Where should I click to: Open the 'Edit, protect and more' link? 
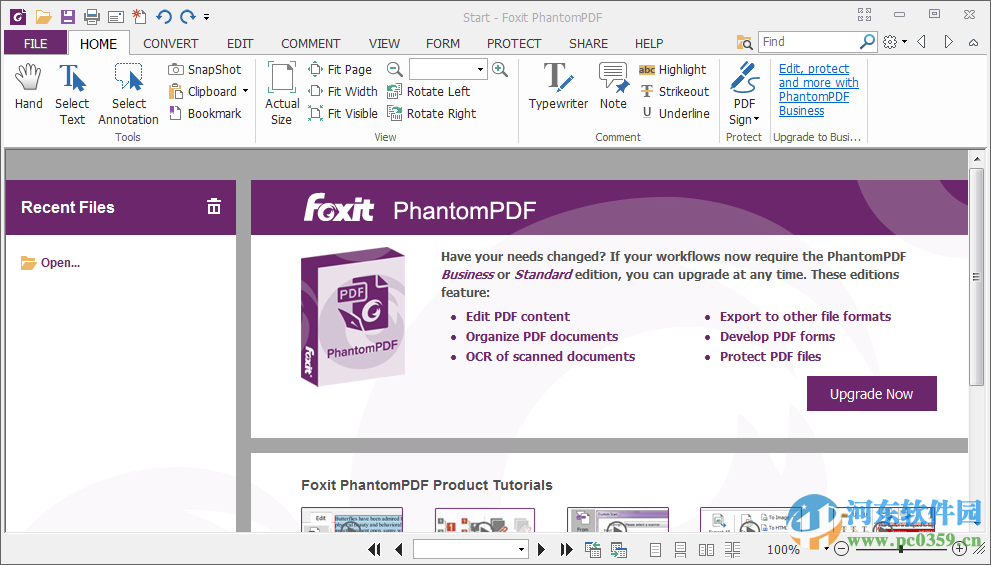point(818,90)
